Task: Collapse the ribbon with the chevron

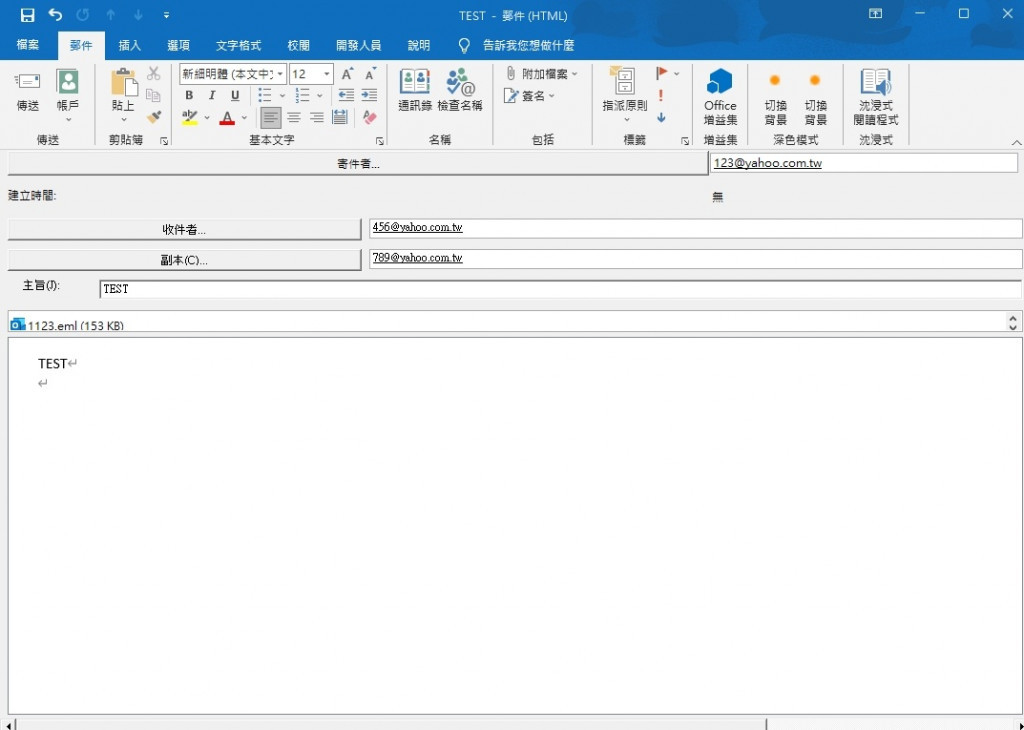Action: [1016, 142]
